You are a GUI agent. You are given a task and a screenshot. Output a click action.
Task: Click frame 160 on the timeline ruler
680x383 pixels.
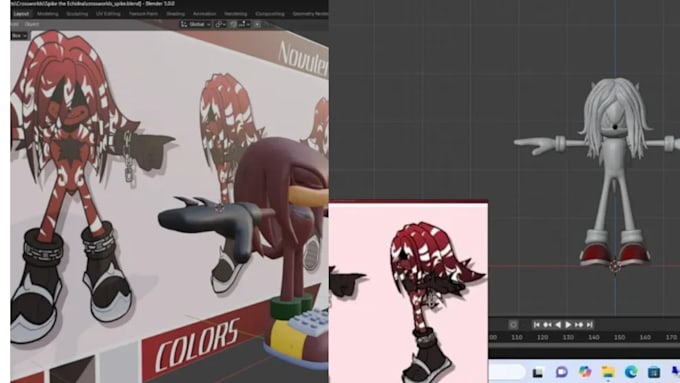[x=645, y=337]
